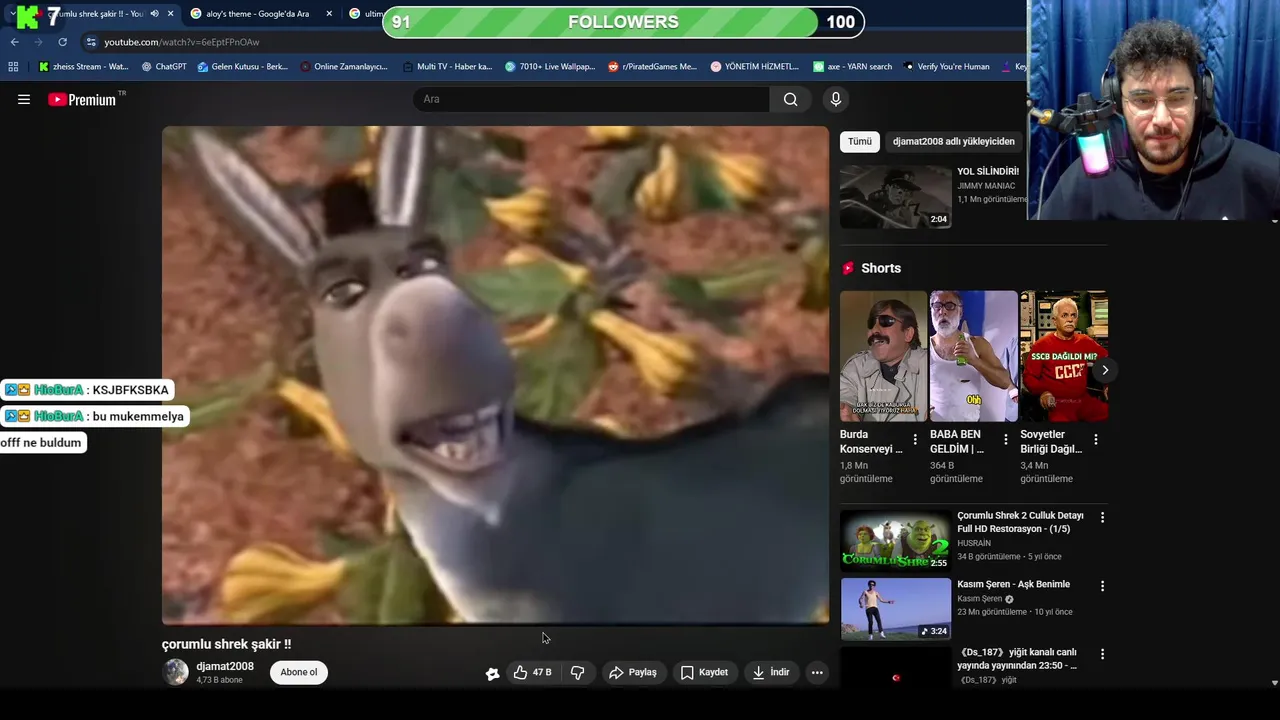Open Ds_187 yiğit kanalı canlı title

point(1017,659)
